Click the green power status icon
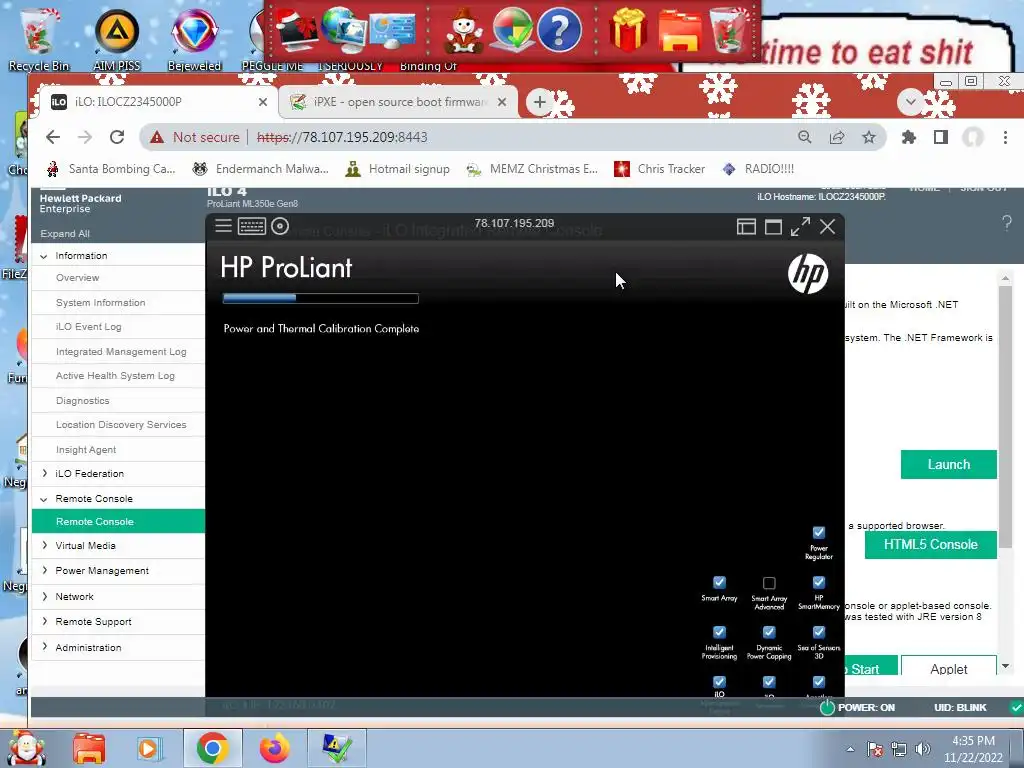Viewport: 1024px width, 768px height. coord(827,707)
